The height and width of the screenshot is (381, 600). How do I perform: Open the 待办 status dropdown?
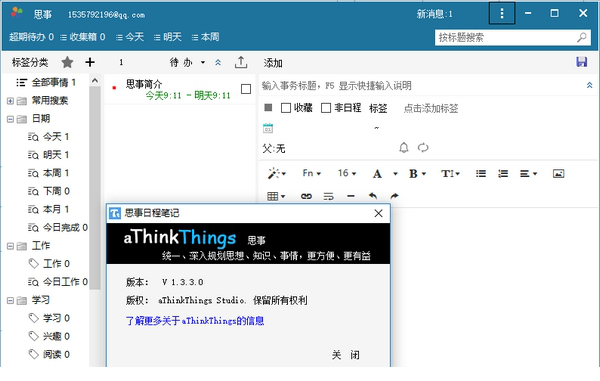click(188, 62)
